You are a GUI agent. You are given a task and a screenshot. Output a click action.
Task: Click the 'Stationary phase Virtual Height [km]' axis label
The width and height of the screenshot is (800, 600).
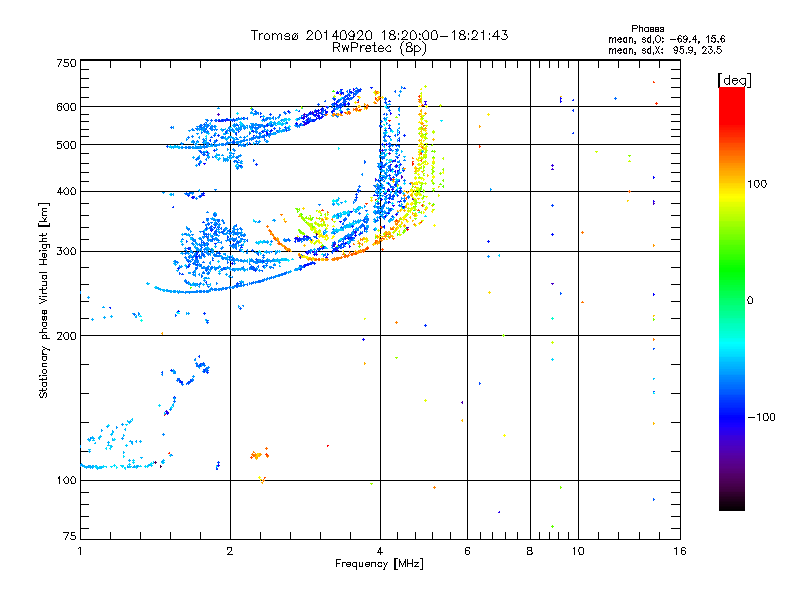pos(44,301)
